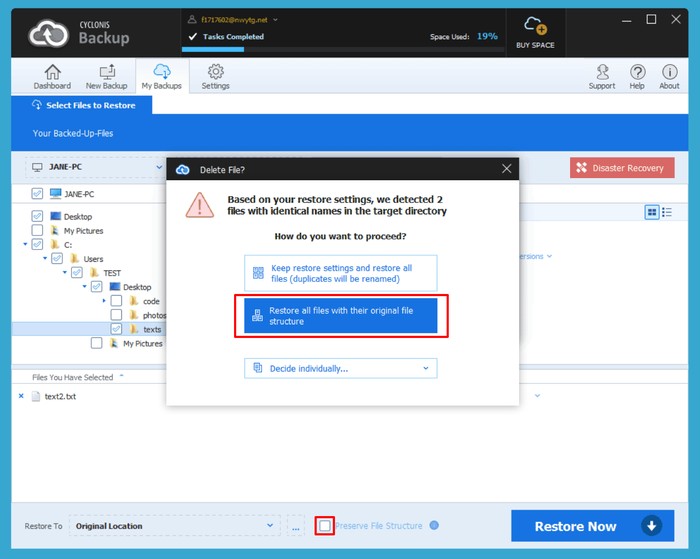This screenshot has height=559, width=700.
Task: Open the About info icon
Action: [x=669, y=72]
